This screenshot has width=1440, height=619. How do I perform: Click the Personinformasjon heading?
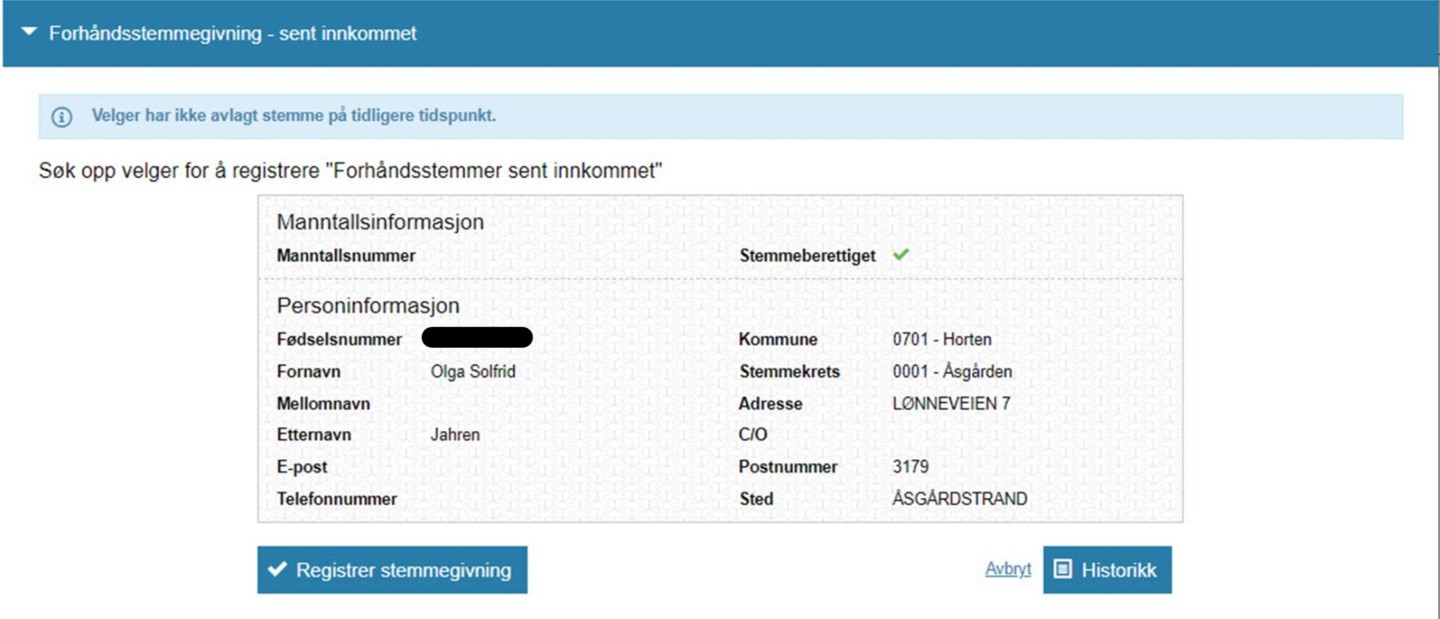click(x=368, y=306)
